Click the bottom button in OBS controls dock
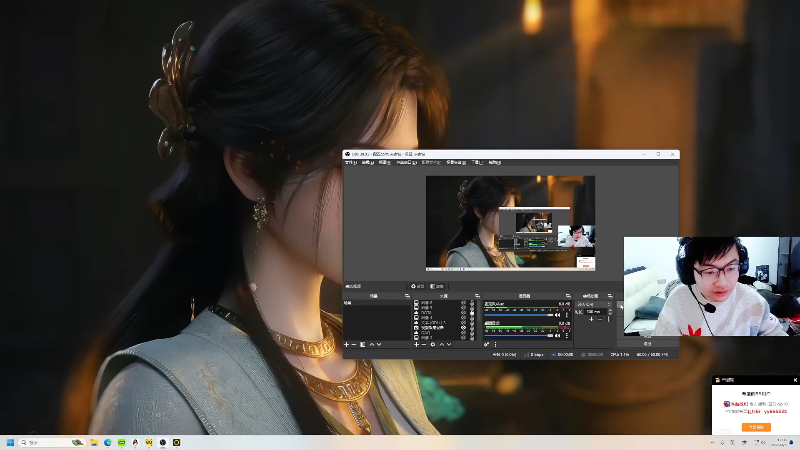800x450 pixels. pos(647,343)
